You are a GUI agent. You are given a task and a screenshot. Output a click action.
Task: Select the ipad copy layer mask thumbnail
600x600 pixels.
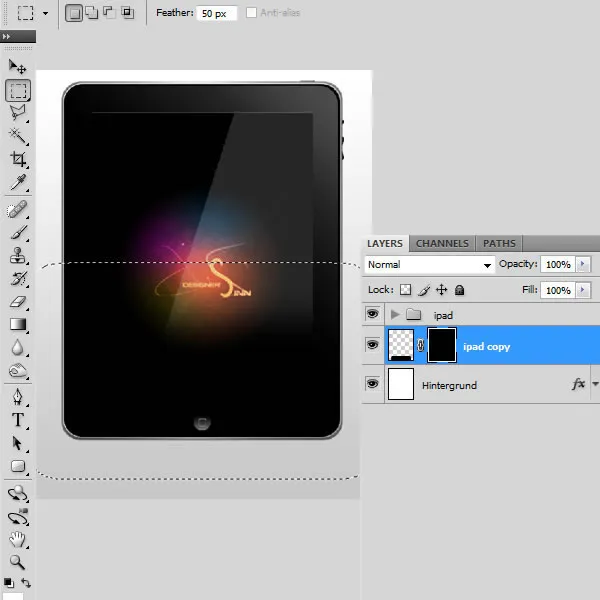[442, 345]
